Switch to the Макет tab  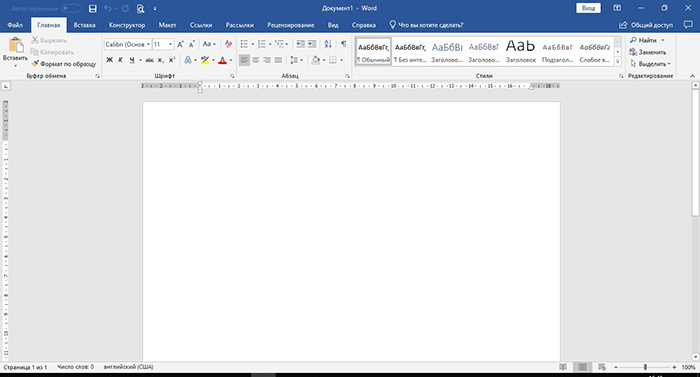pyautogui.click(x=167, y=25)
